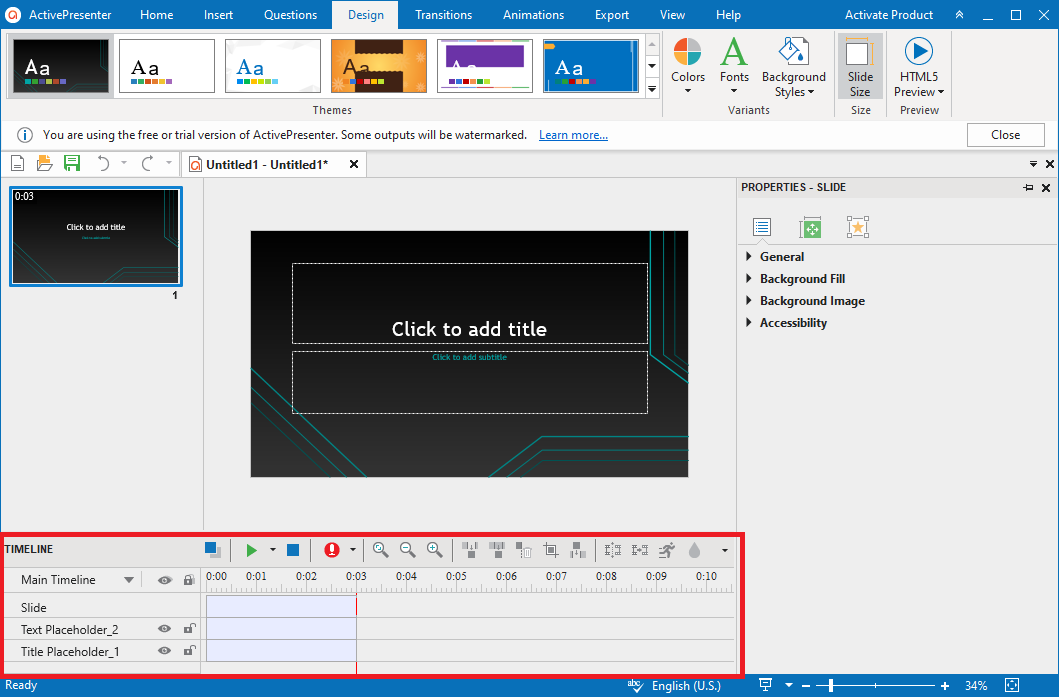Click the red record narration button

pyautogui.click(x=332, y=550)
